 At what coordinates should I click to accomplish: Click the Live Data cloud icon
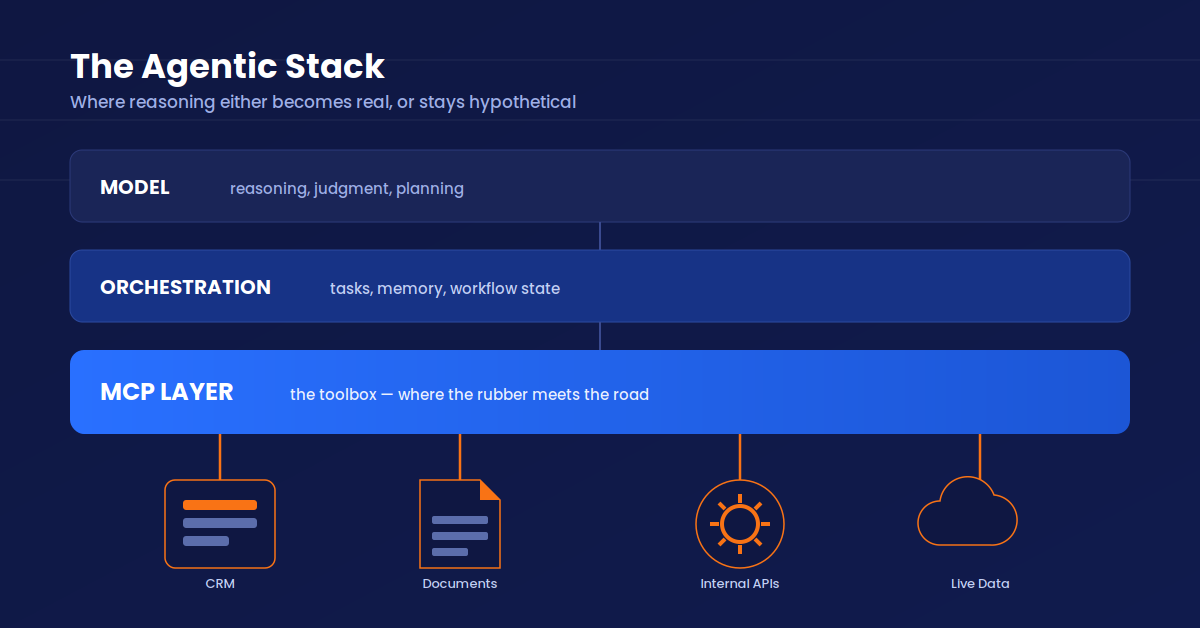[x=967, y=511]
